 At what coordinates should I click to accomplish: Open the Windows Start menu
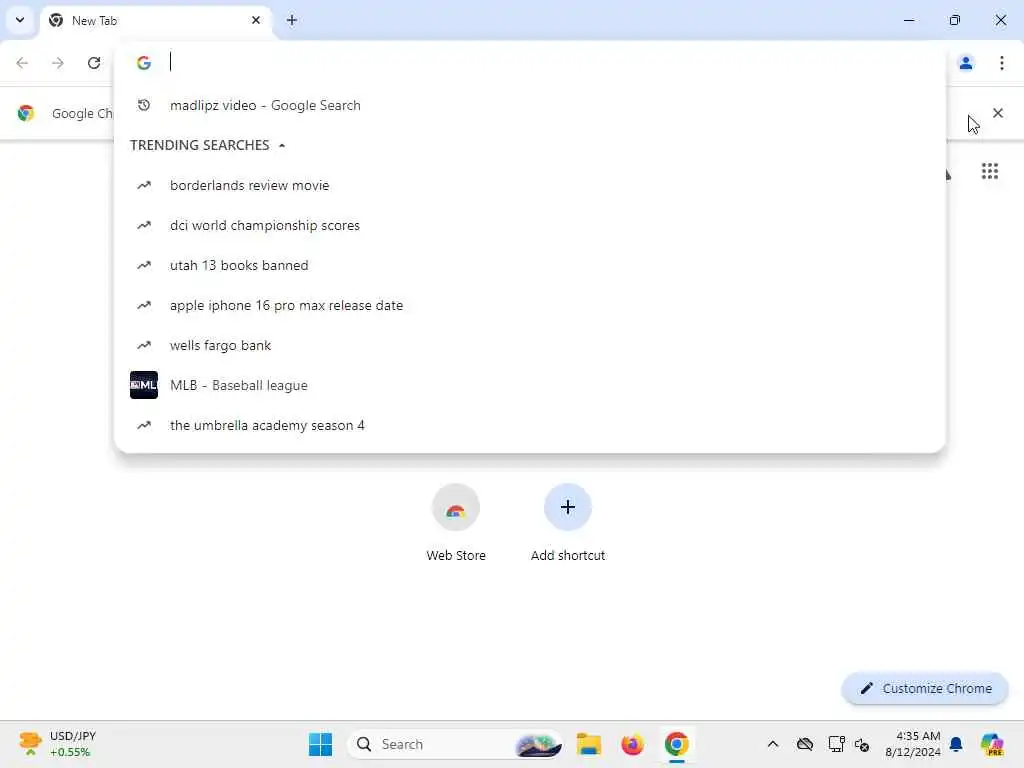(320, 744)
